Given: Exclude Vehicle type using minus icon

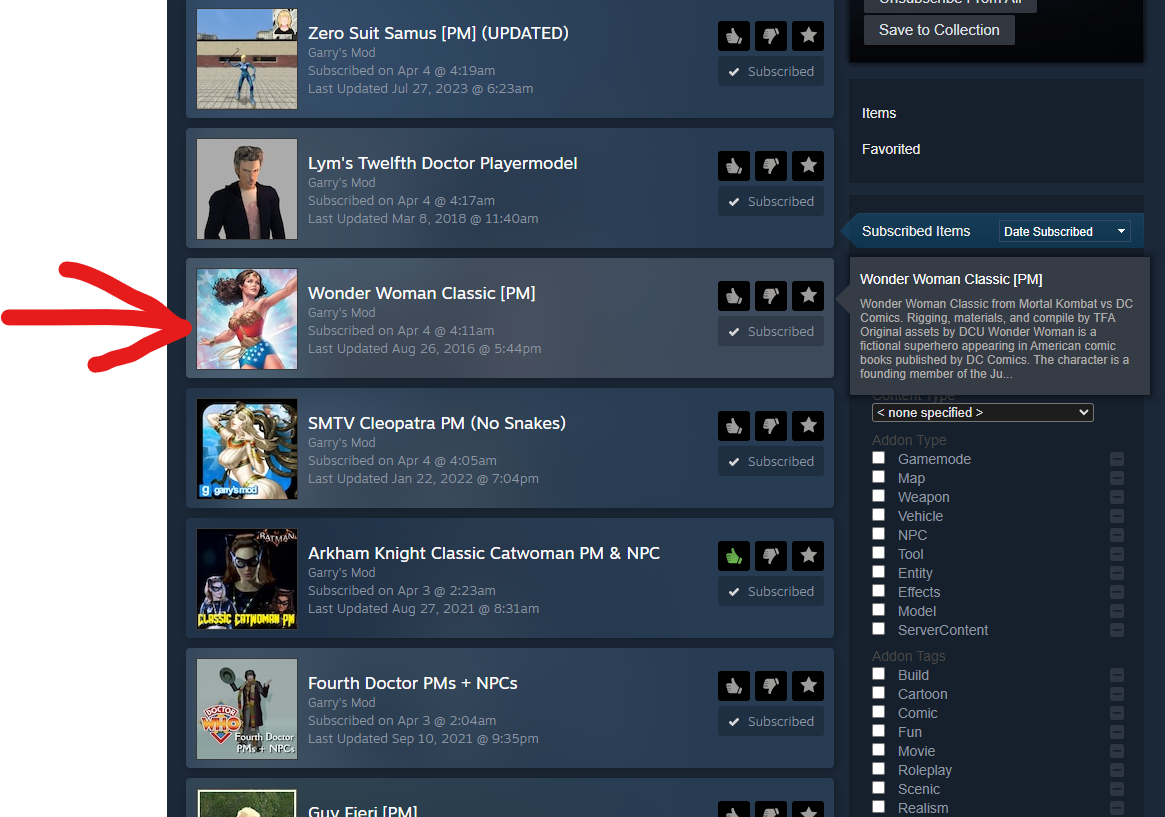Looking at the screenshot, I should pyautogui.click(x=1117, y=516).
